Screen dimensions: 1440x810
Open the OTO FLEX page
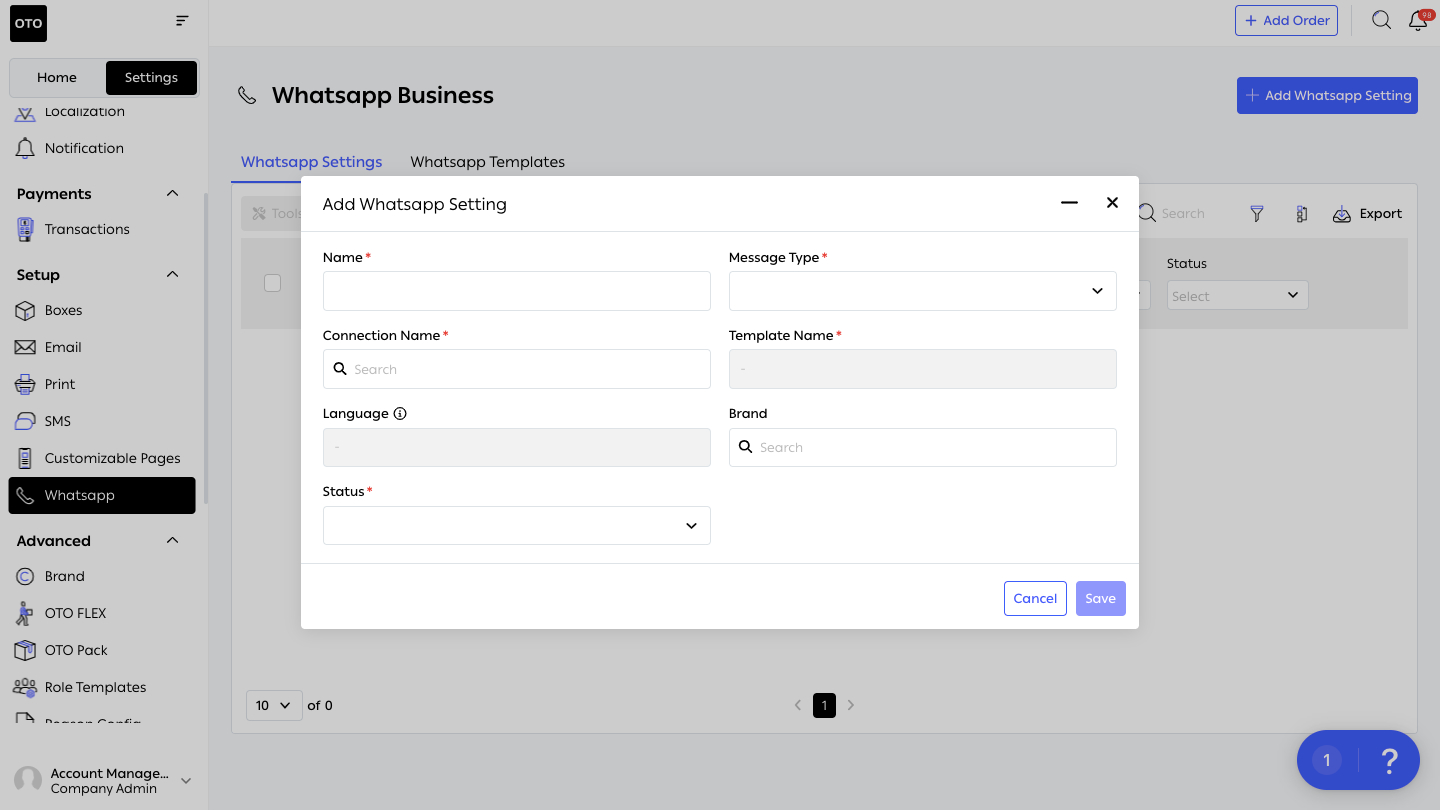tap(75, 613)
